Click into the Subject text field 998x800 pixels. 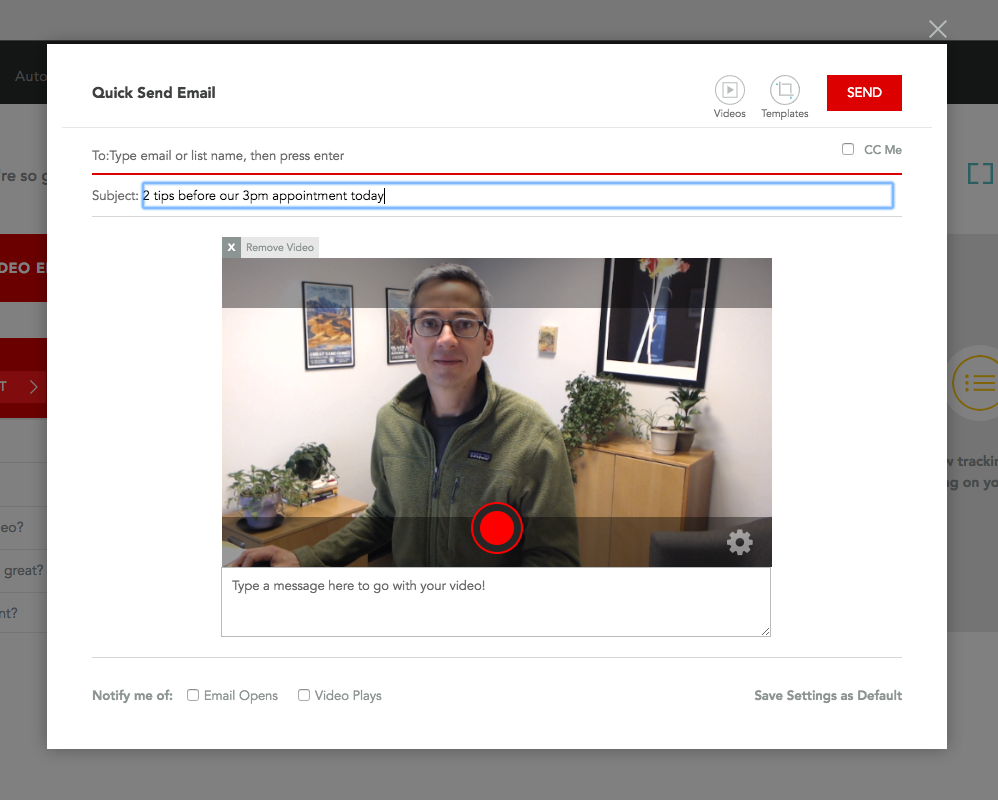click(517, 195)
